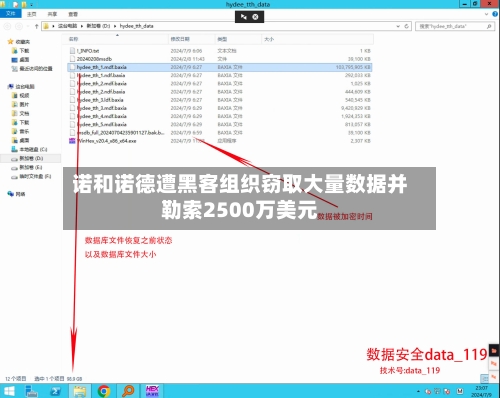Launch Google Chrome from the taskbar
The height and width of the screenshot is (398, 500).
104,391
